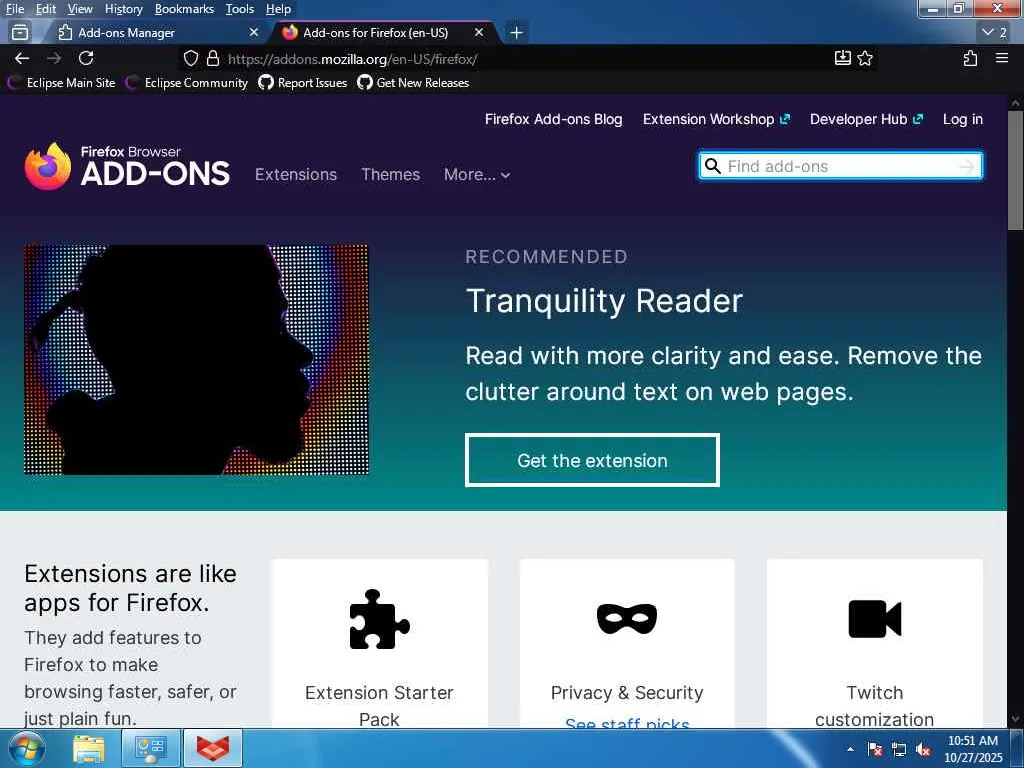The image size is (1024, 768).
Task: Click the Log in link
Action: (x=963, y=120)
